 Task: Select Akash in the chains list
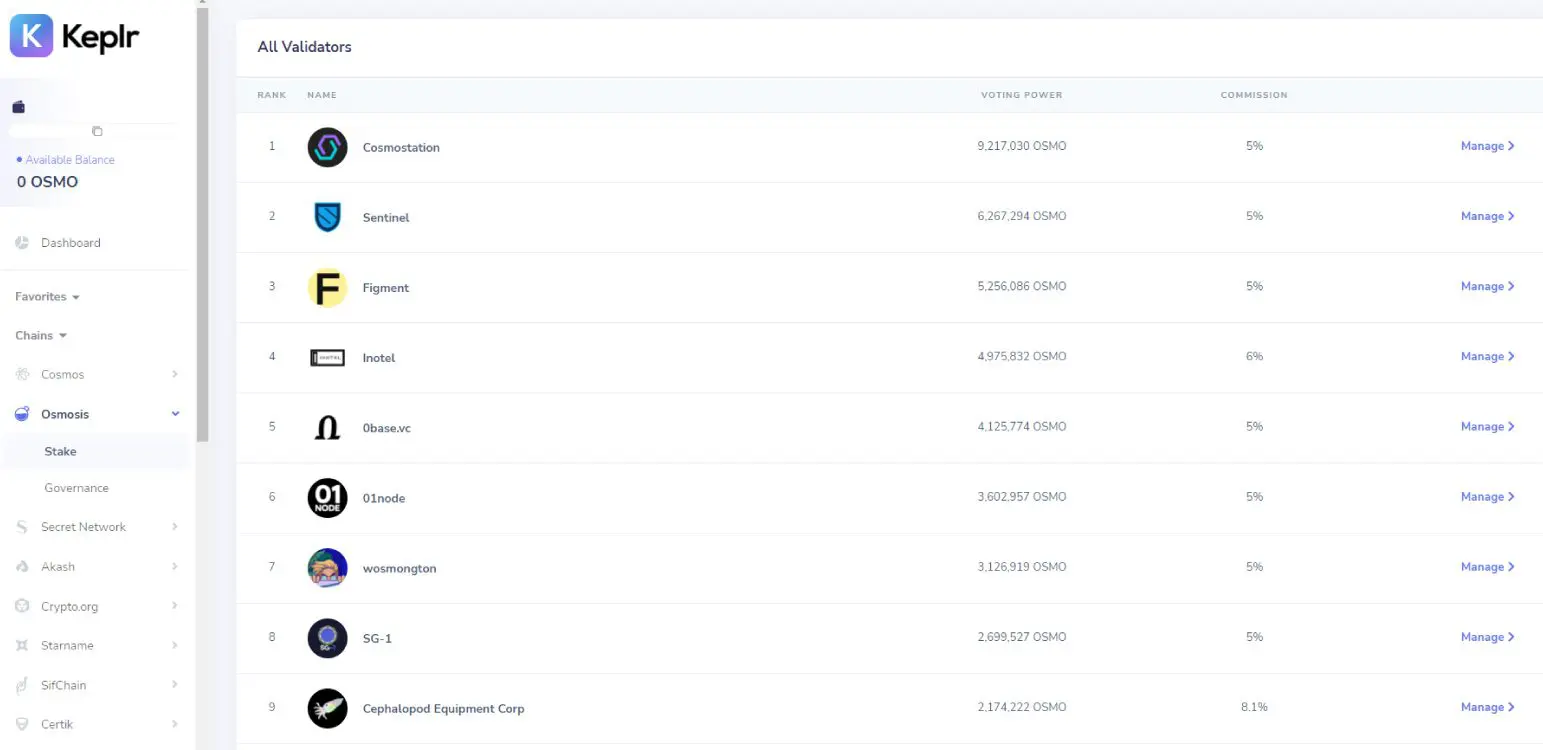pos(58,567)
